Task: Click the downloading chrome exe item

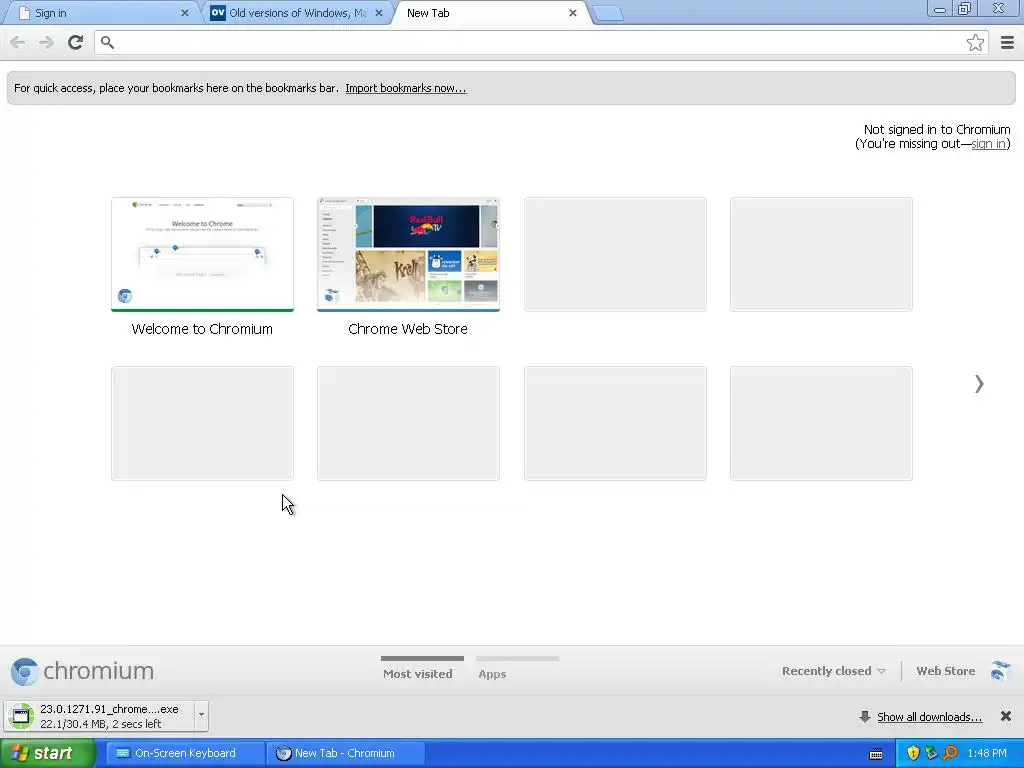Action: pos(100,716)
